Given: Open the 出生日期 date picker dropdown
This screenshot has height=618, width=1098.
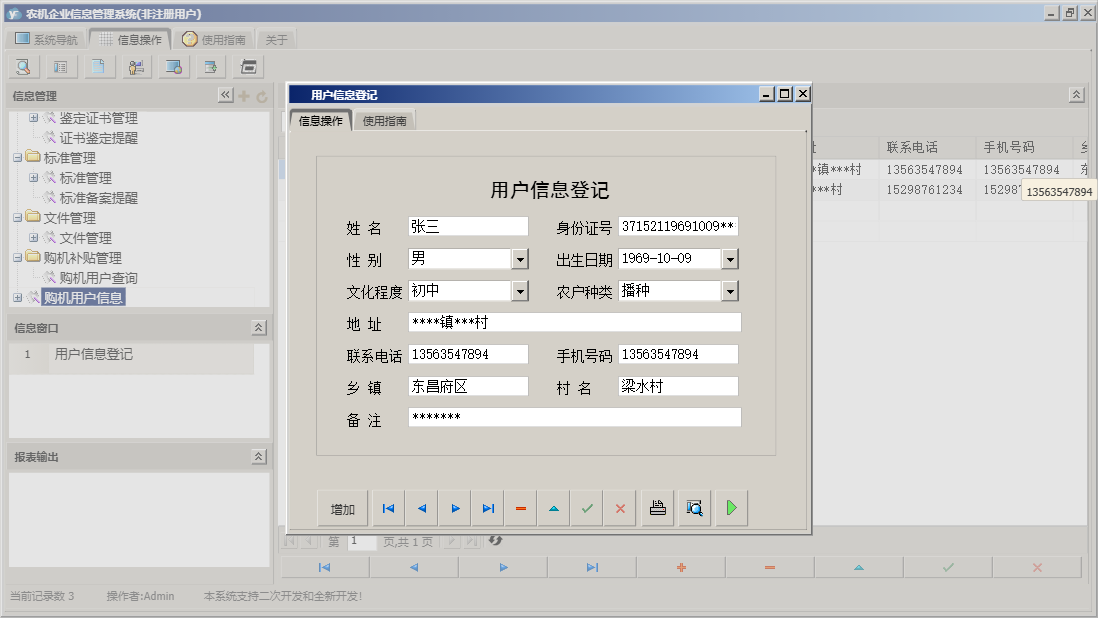Looking at the screenshot, I should click(x=731, y=258).
